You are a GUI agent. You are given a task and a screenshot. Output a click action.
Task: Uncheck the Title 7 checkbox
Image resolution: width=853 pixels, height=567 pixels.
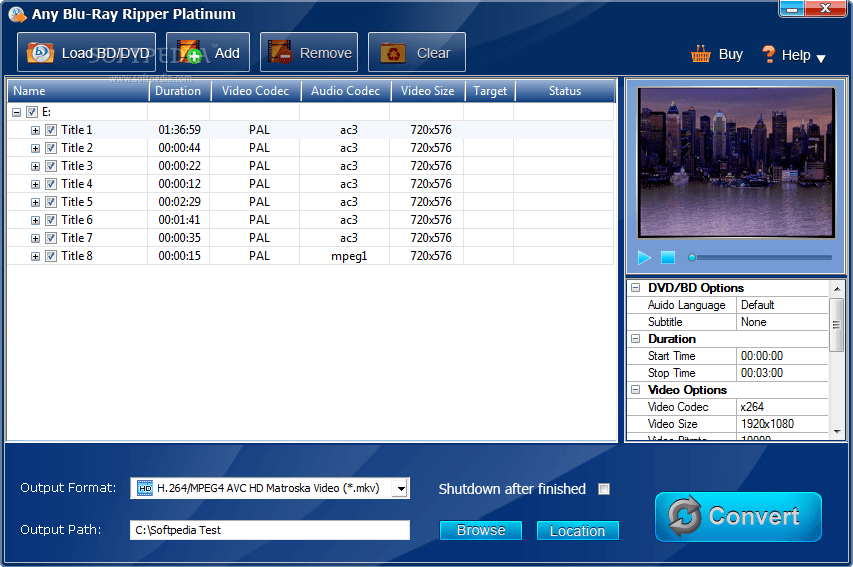(51, 238)
